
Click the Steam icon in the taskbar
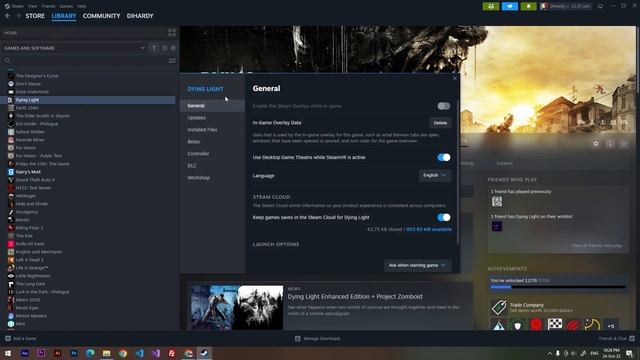204,353
